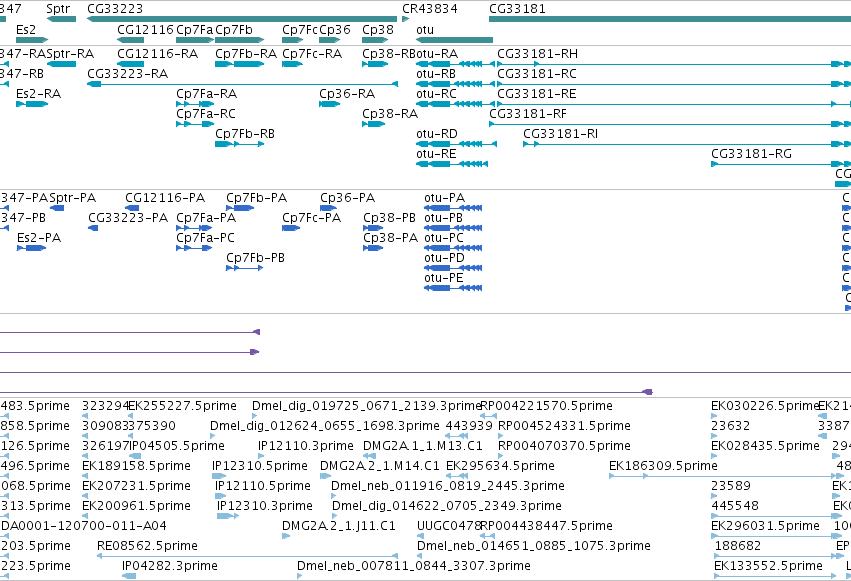Image resolution: width=851 pixels, height=581 pixels.
Task: Select transcript label CG33181-RE
Action: click(x=537, y=94)
